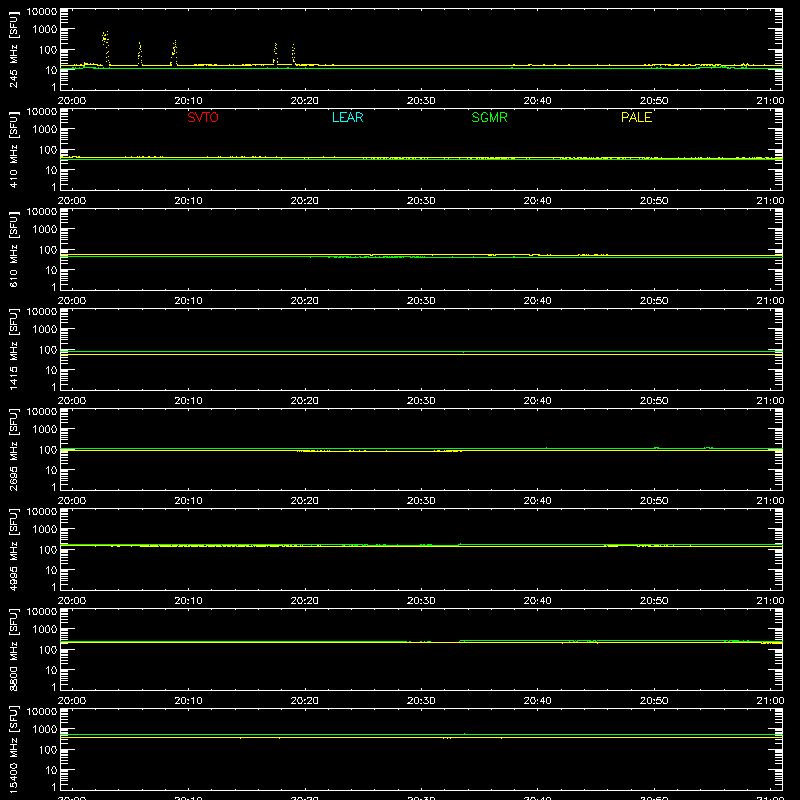Click the yellow PALE station label
Viewport: 800px width, 800px height.
[636, 117]
